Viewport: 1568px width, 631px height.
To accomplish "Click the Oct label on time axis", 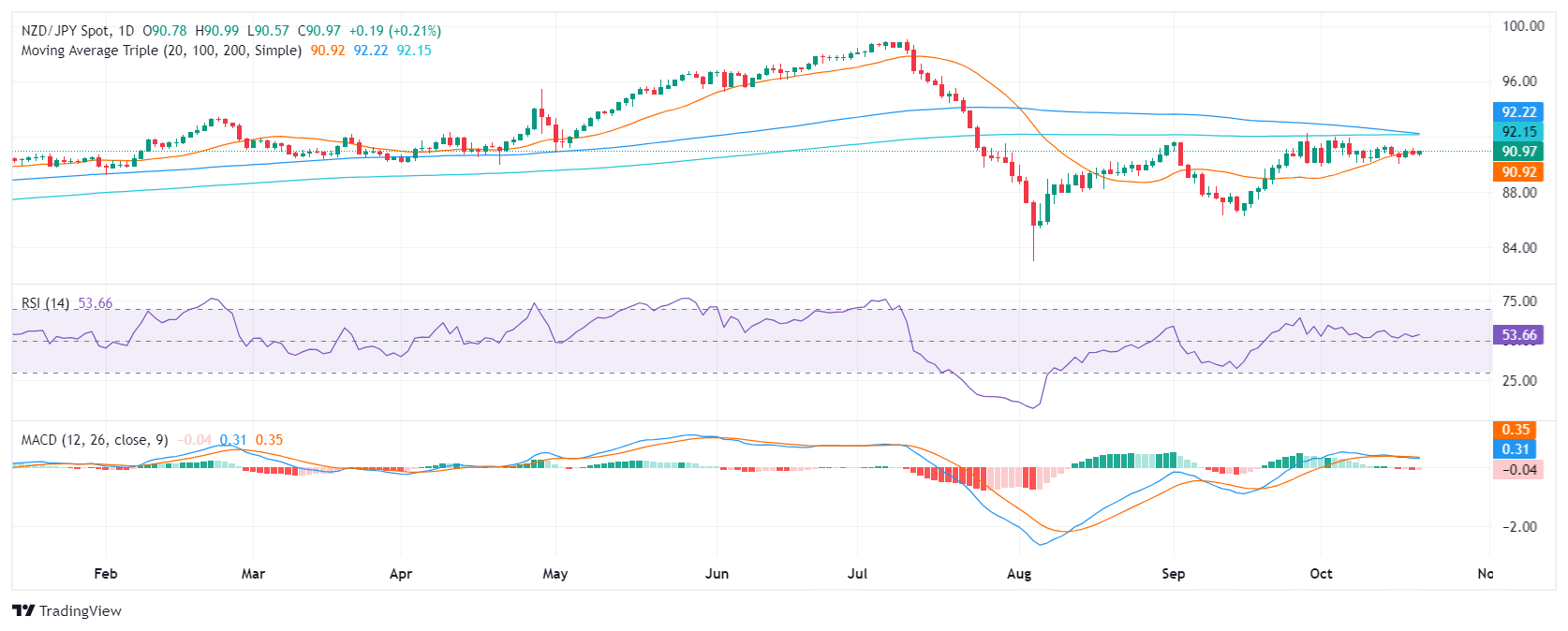I will click(x=1321, y=574).
